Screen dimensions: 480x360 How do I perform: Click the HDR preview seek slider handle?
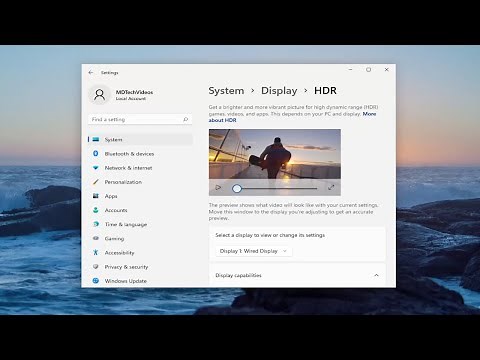pyautogui.click(x=237, y=188)
